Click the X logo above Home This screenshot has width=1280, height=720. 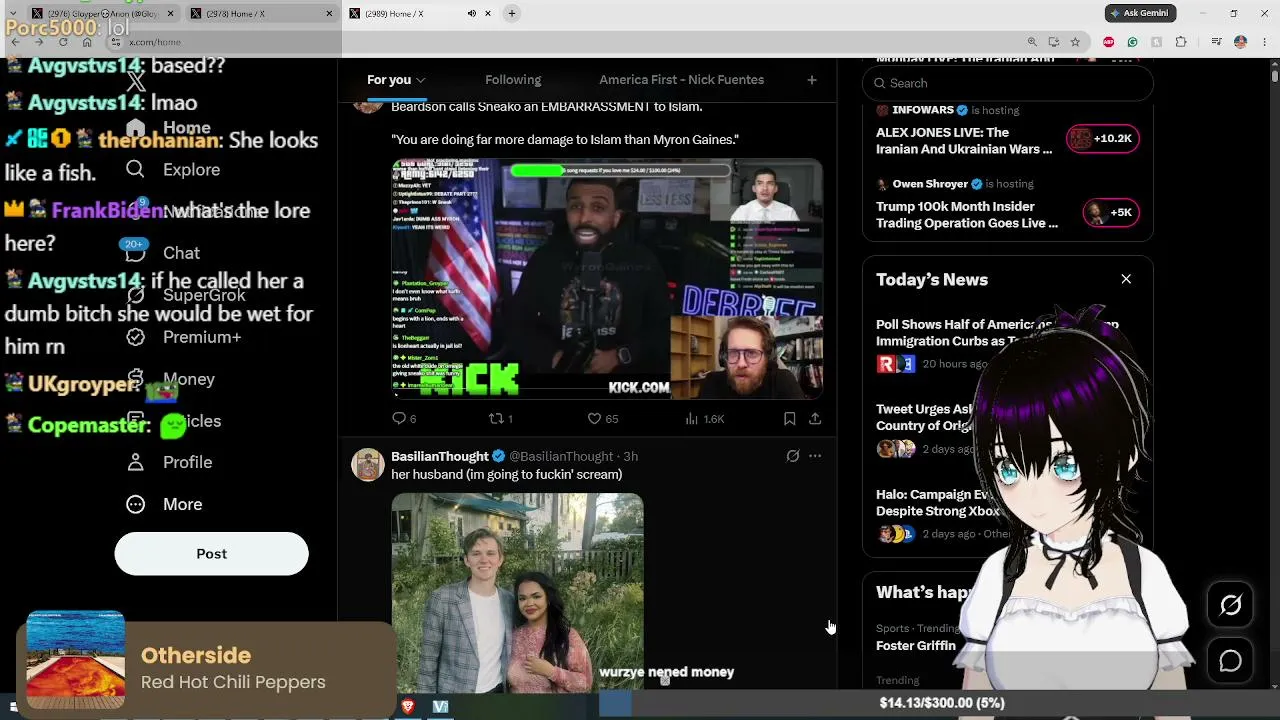tap(136, 82)
